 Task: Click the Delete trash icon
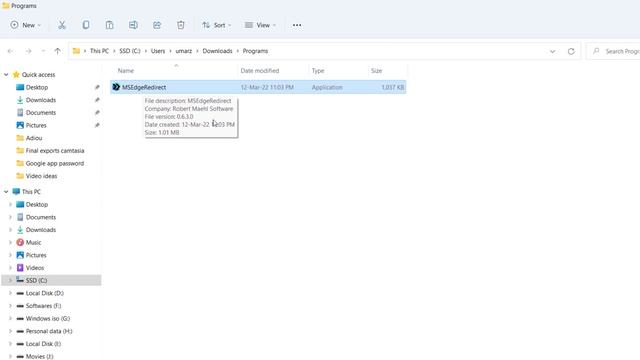click(x=181, y=25)
